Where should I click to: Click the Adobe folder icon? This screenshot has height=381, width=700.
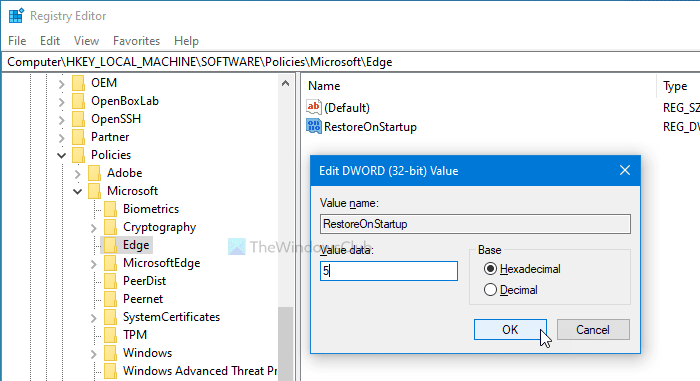(x=95, y=173)
